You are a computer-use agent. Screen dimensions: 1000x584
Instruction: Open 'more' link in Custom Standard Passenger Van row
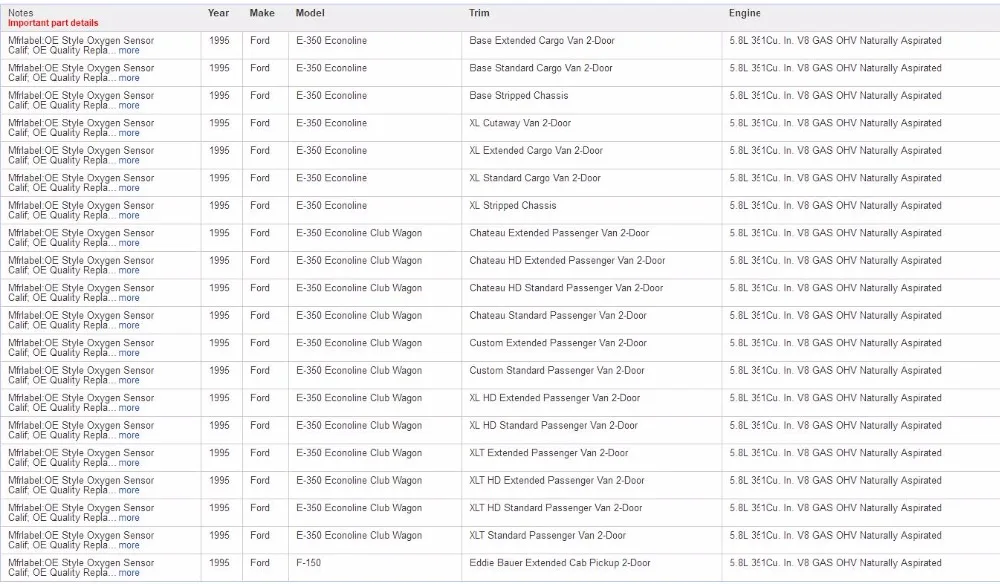click(129, 380)
